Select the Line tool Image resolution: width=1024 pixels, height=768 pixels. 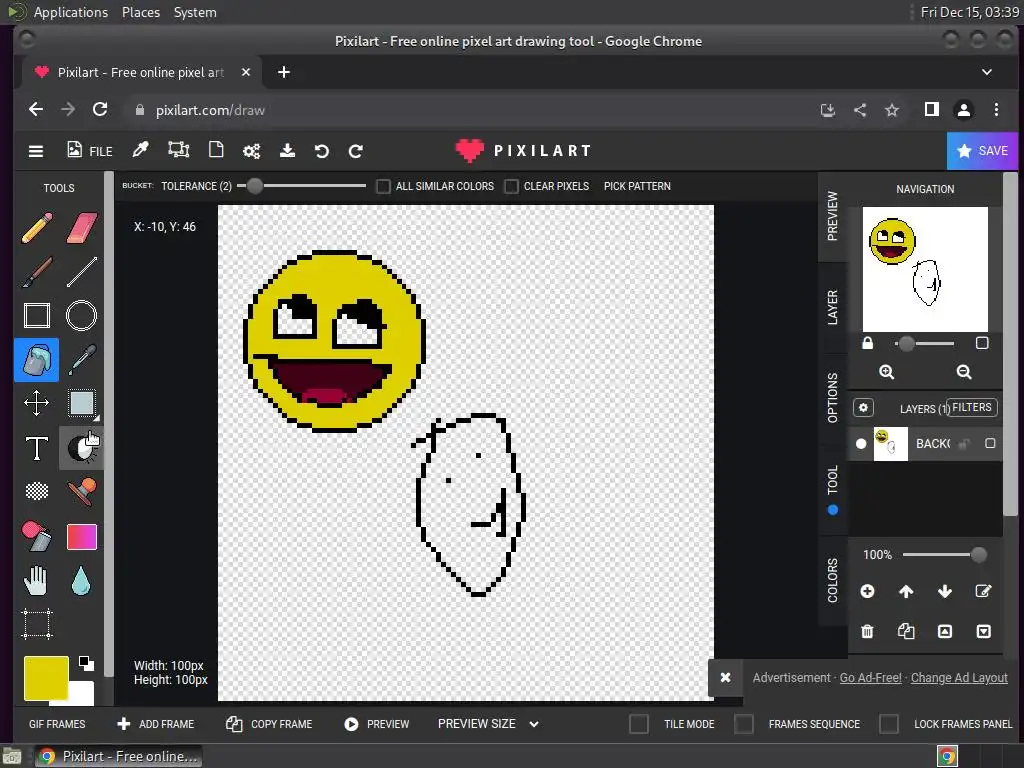(x=82, y=272)
